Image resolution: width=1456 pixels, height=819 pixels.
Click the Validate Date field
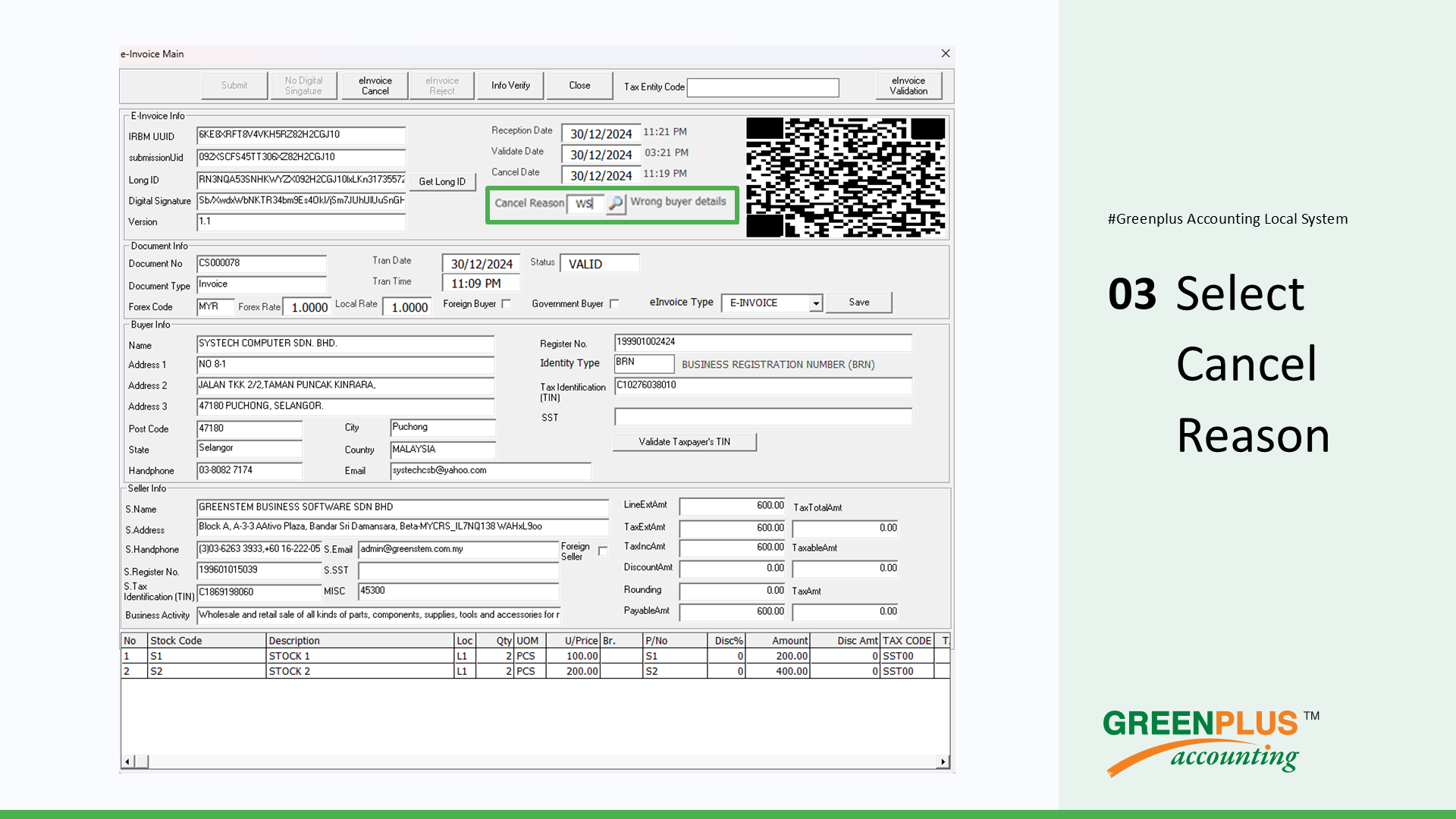pyautogui.click(x=601, y=155)
